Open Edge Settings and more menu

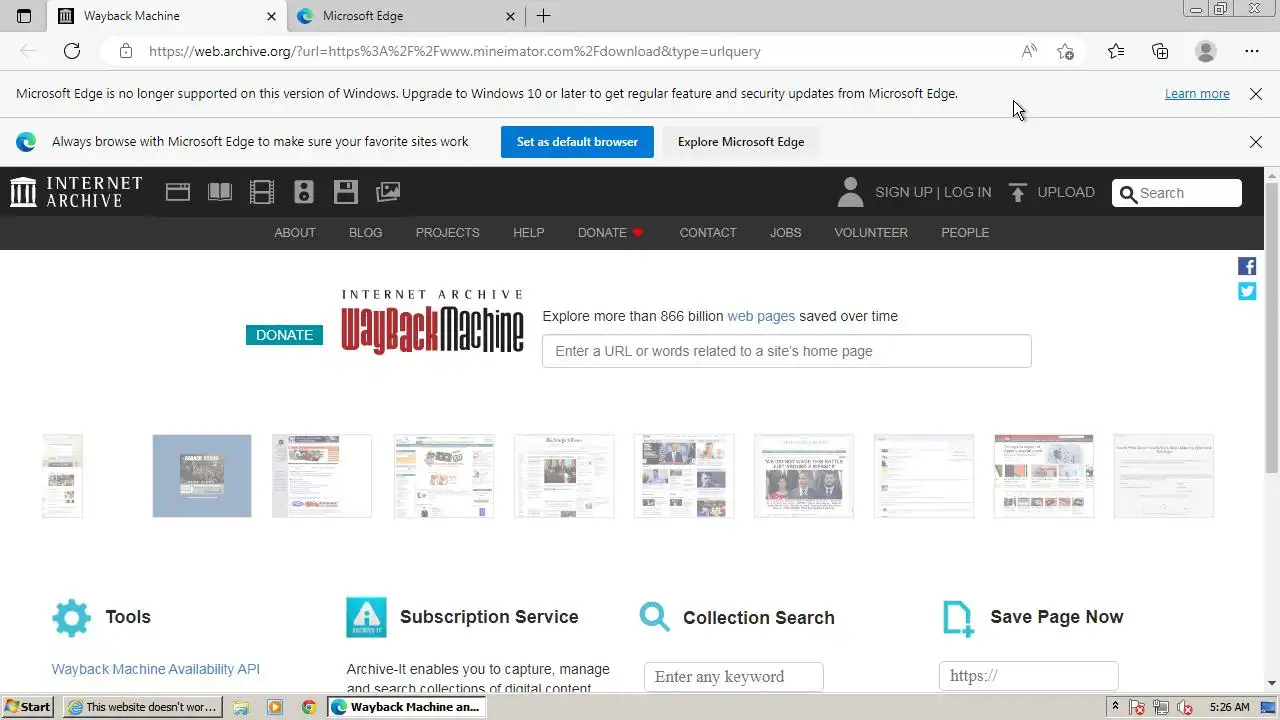pyautogui.click(x=1252, y=51)
